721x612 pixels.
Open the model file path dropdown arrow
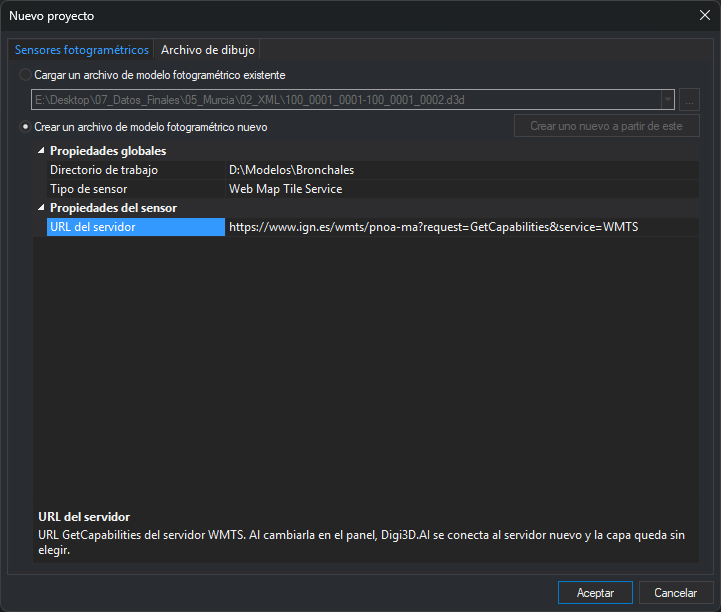pyautogui.click(x=668, y=100)
